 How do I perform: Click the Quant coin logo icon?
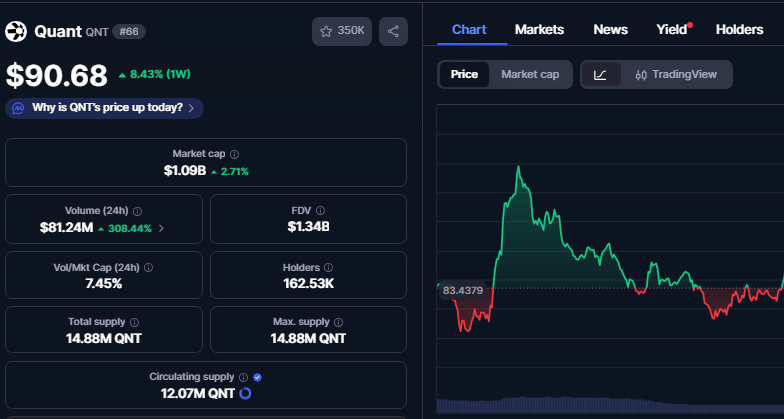tap(16, 32)
